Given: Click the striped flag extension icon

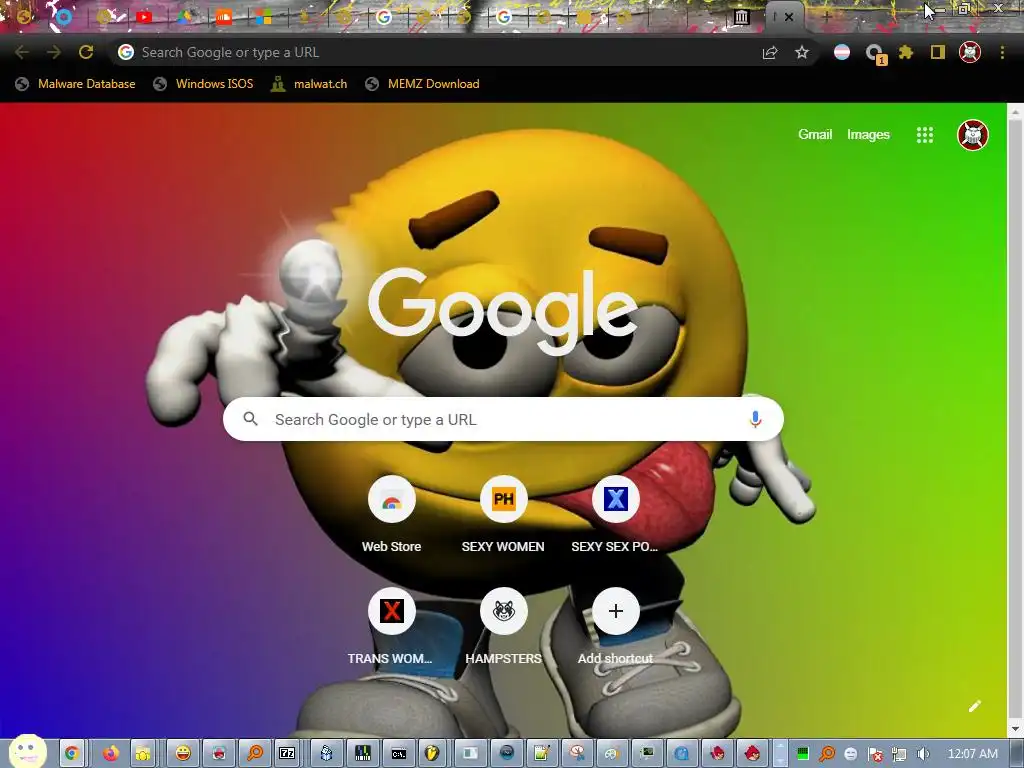Looking at the screenshot, I should [x=842, y=52].
